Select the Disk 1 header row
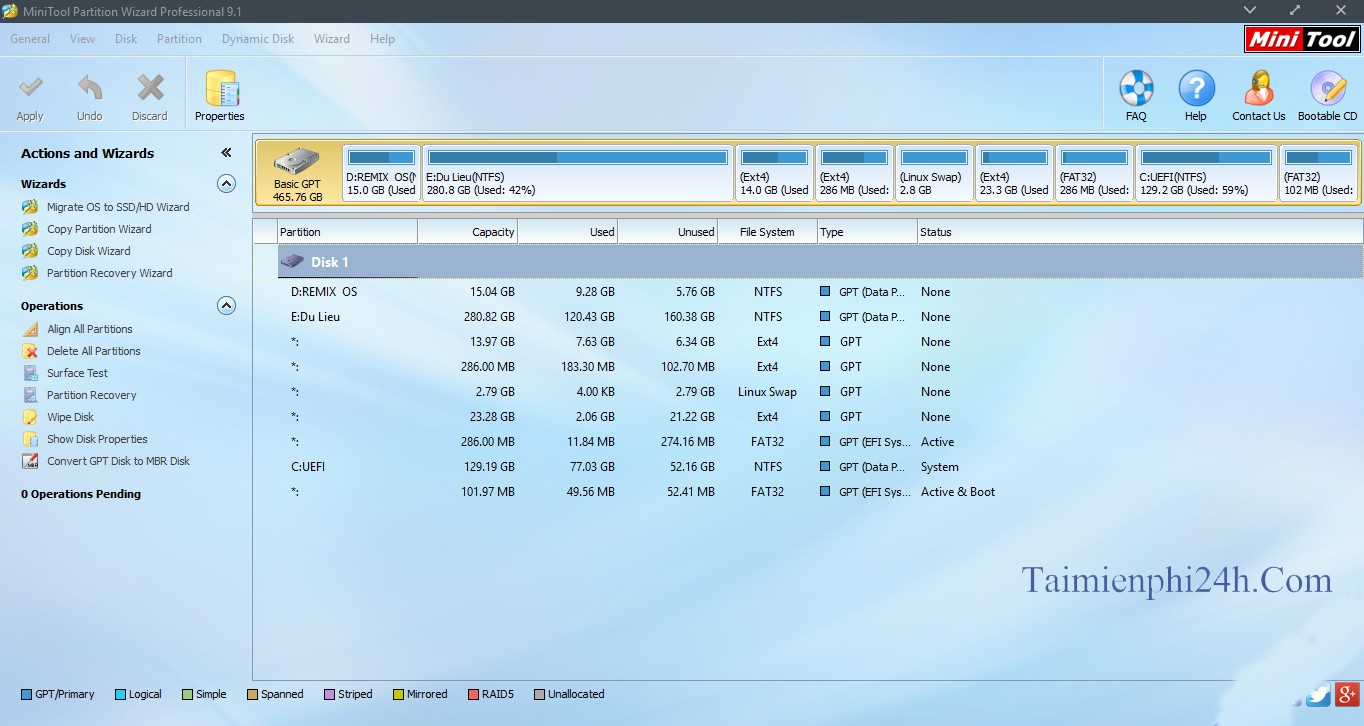 pos(820,262)
